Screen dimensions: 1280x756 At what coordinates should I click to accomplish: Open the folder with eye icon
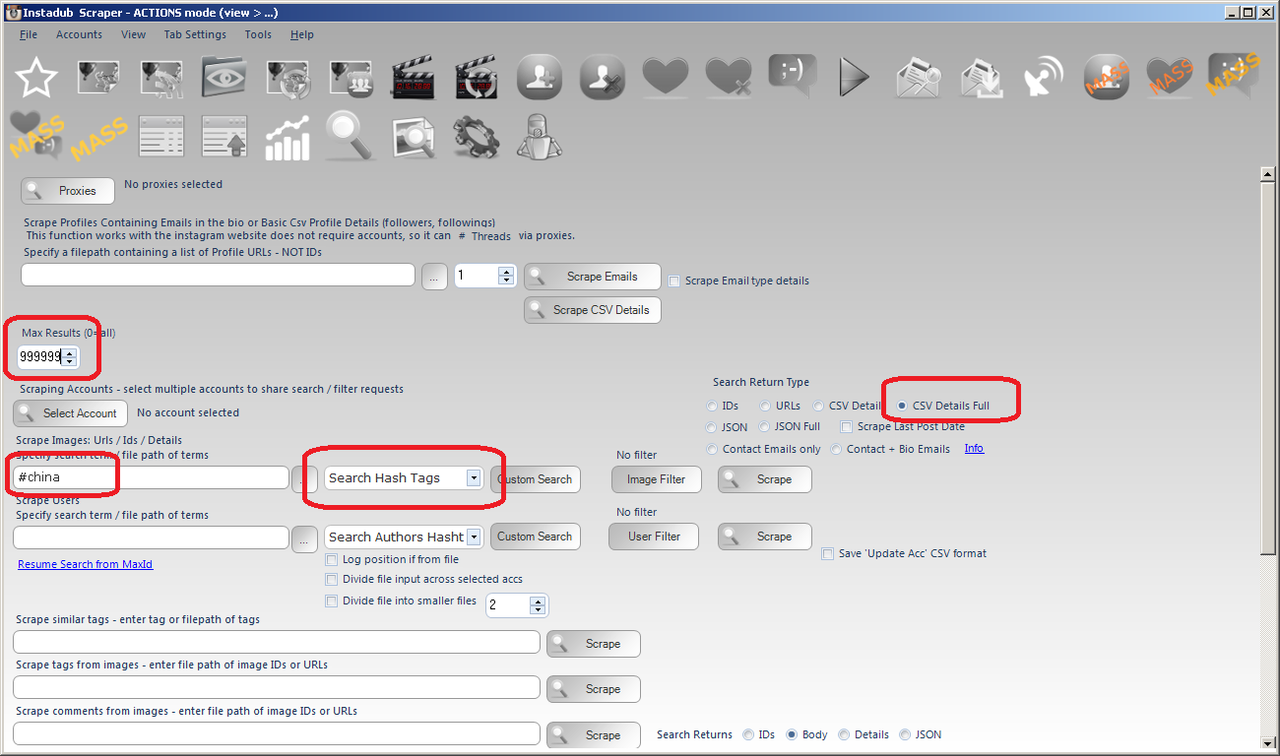pos(225,77)
